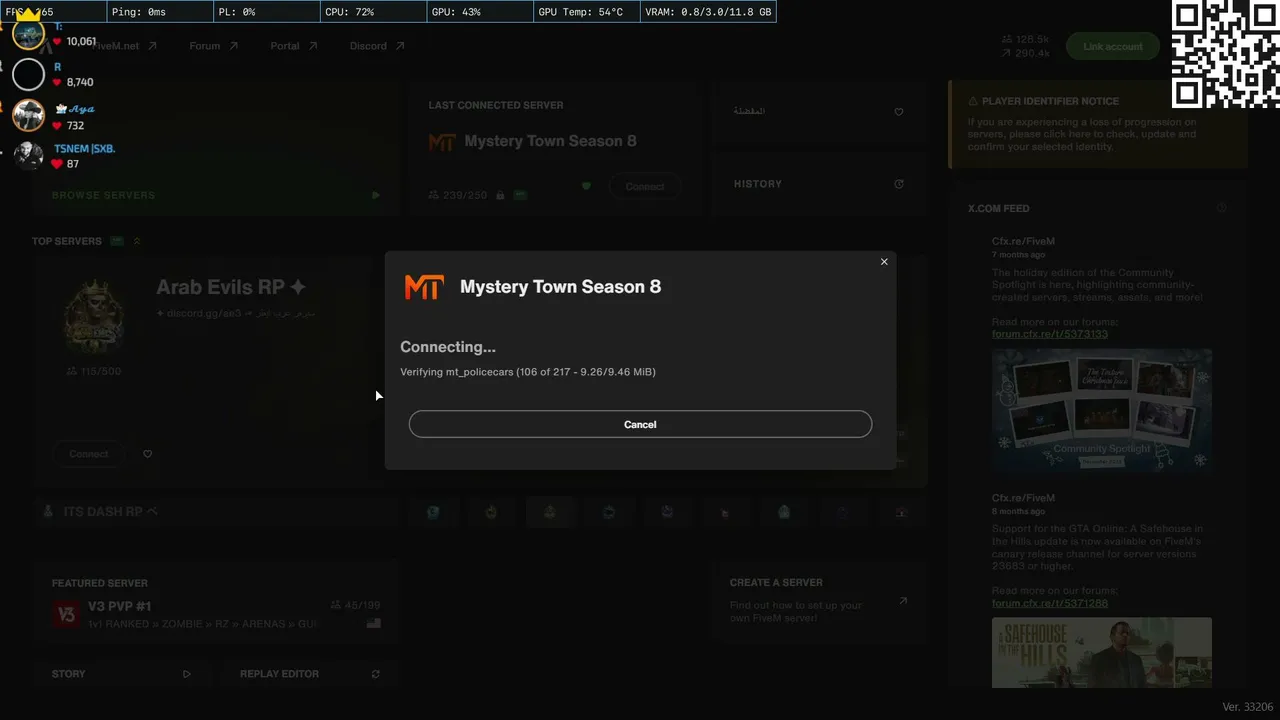1280x720 pixels.
Task: Open the Community Spotlight image
Action: pyautogui.click(x=1102, y=409)
